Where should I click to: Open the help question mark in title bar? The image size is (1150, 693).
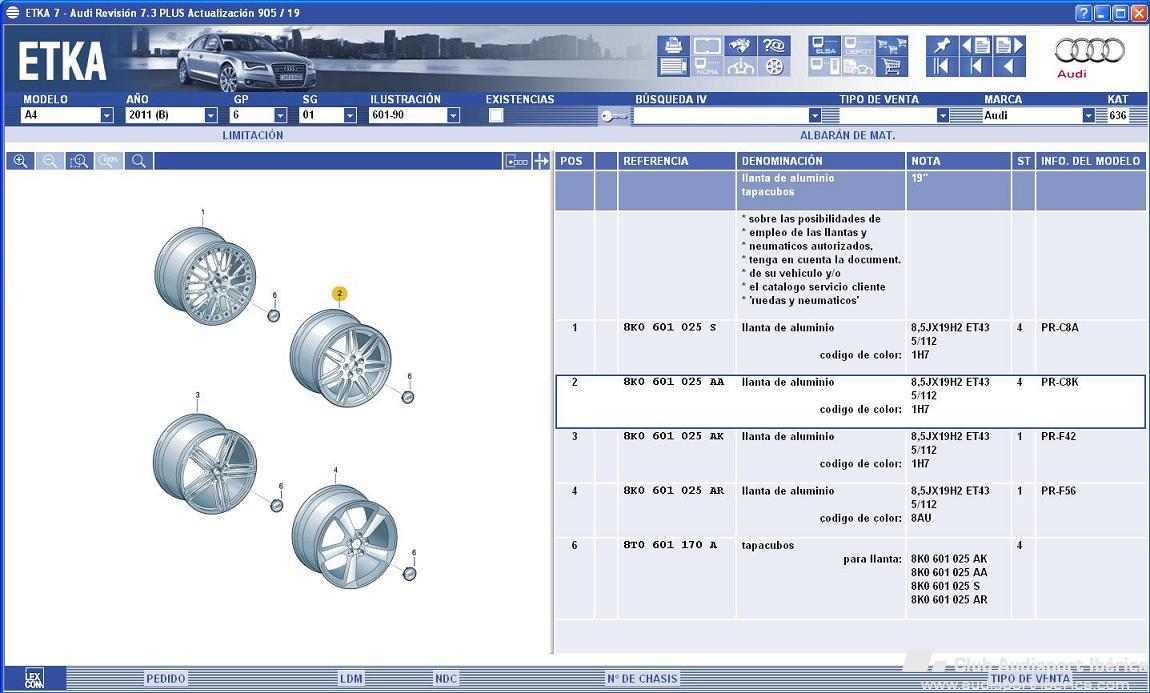click(1084, 13)
